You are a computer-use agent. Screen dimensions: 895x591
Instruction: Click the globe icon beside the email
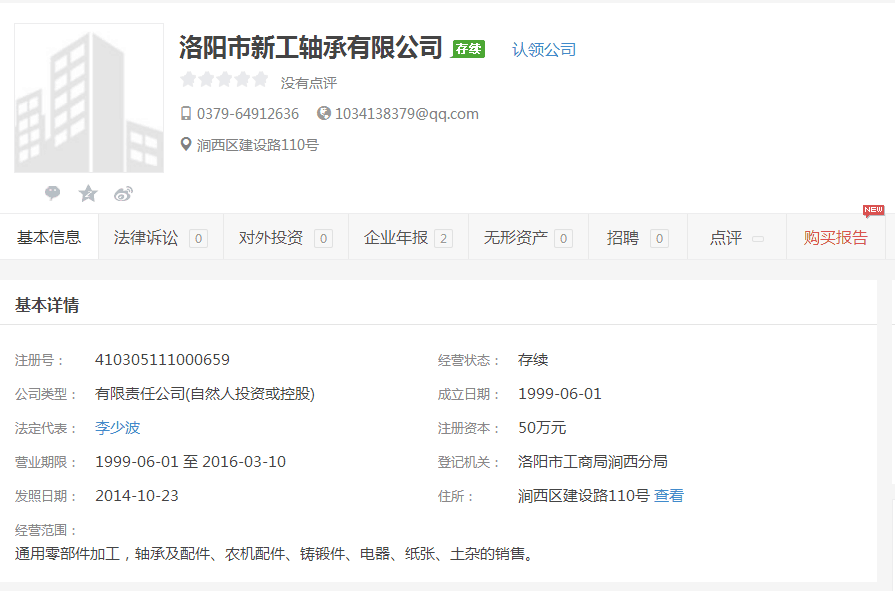pos(324,114)
